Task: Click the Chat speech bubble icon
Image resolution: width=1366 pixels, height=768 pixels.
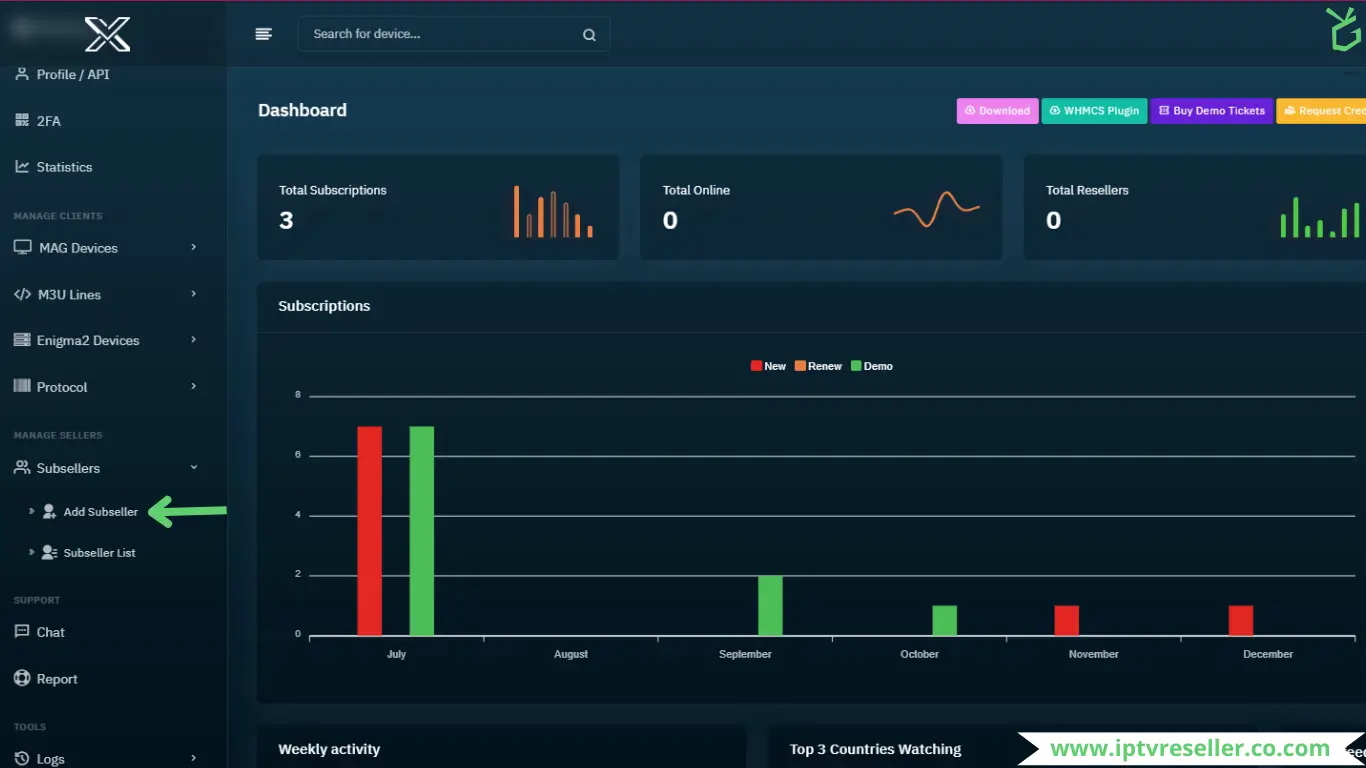Action: (22, 632)
